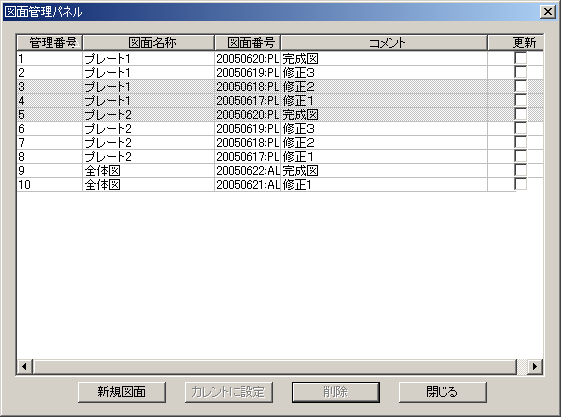Close the 図面管理パネル dialog
The image size is (561, 417).
coord(548,12)
